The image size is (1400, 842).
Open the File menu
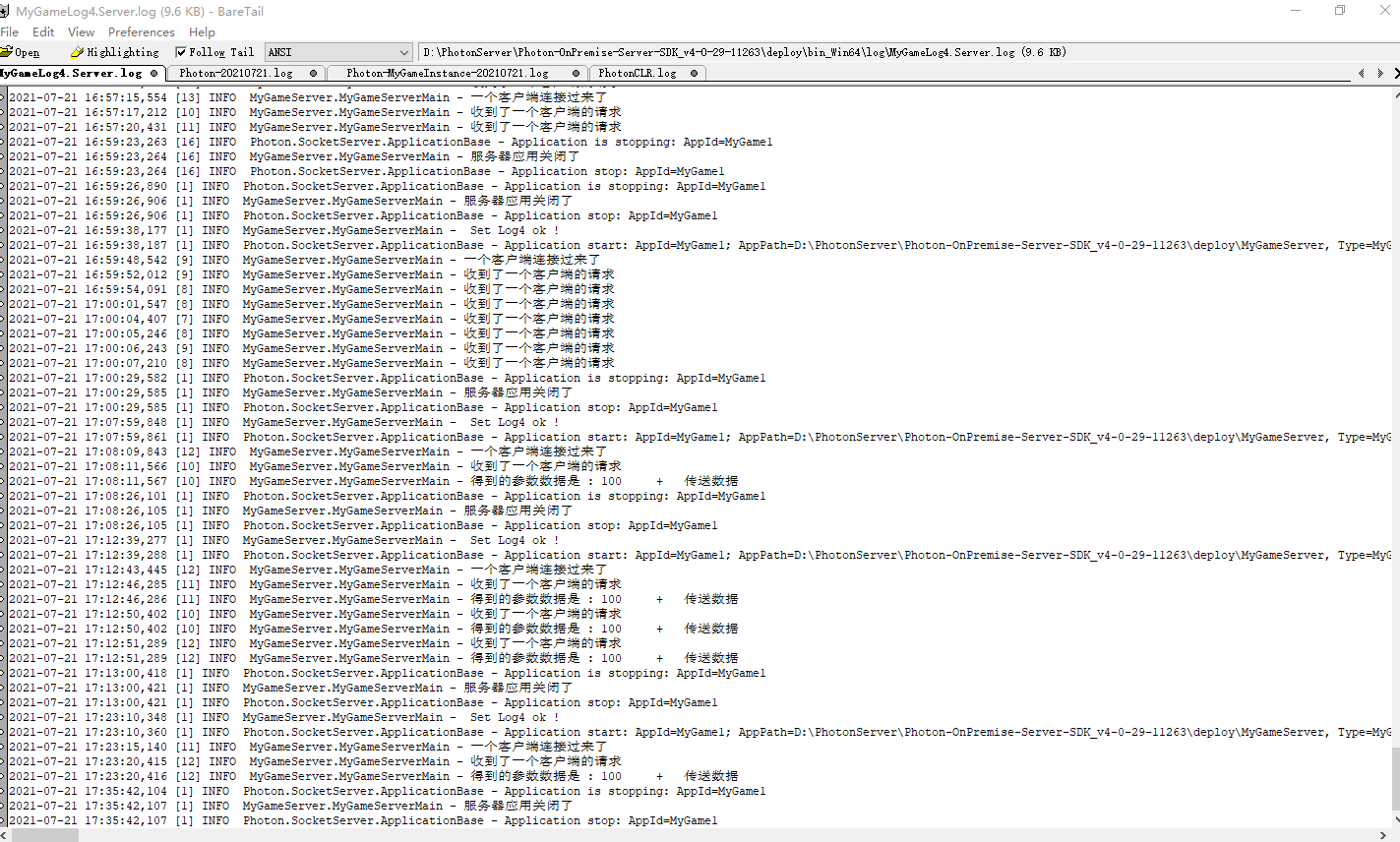point(10,31)
